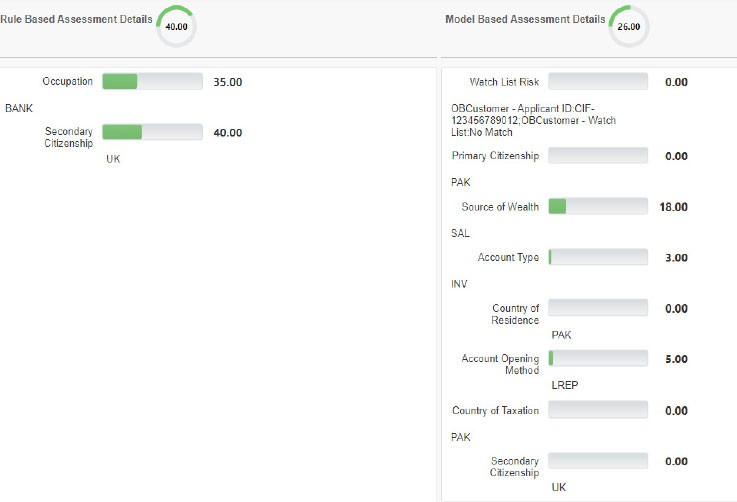The height and width of the screenshot is (502, 737).
Task: Click the Primary Citizenship score 0.00
Action: pos(676,156)
